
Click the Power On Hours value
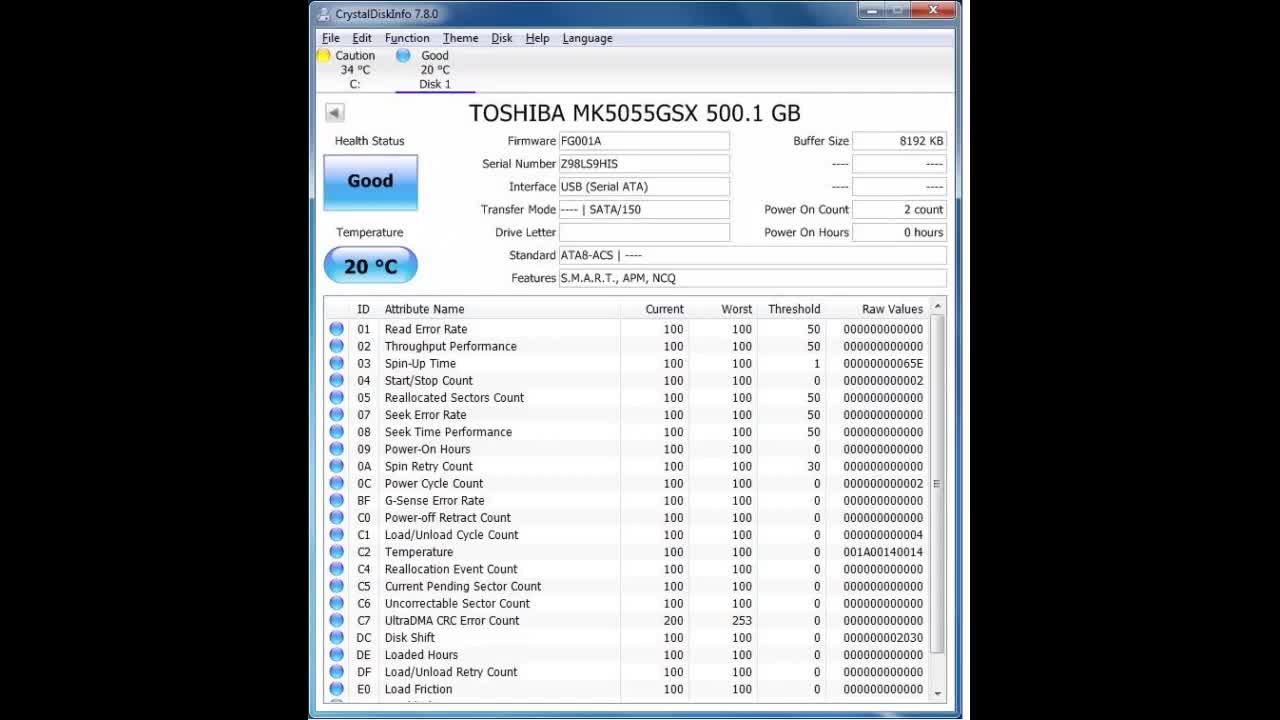pyautogui.click(x=899, y=232)
